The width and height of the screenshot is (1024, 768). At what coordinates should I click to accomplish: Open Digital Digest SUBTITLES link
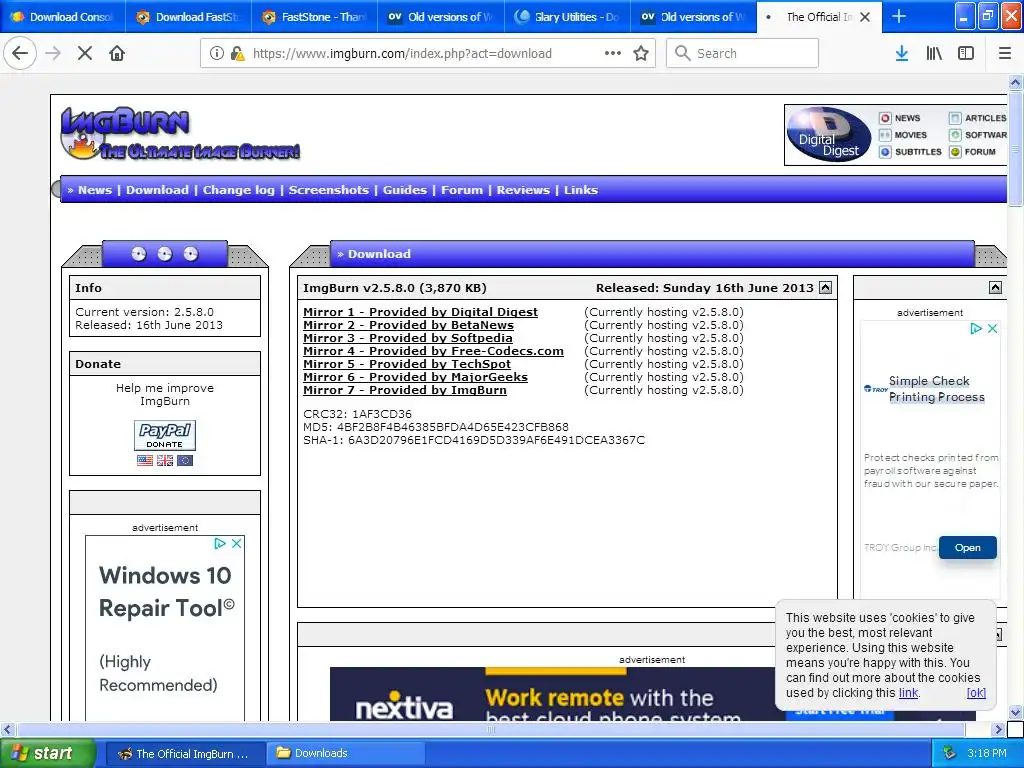pos(910,152)
